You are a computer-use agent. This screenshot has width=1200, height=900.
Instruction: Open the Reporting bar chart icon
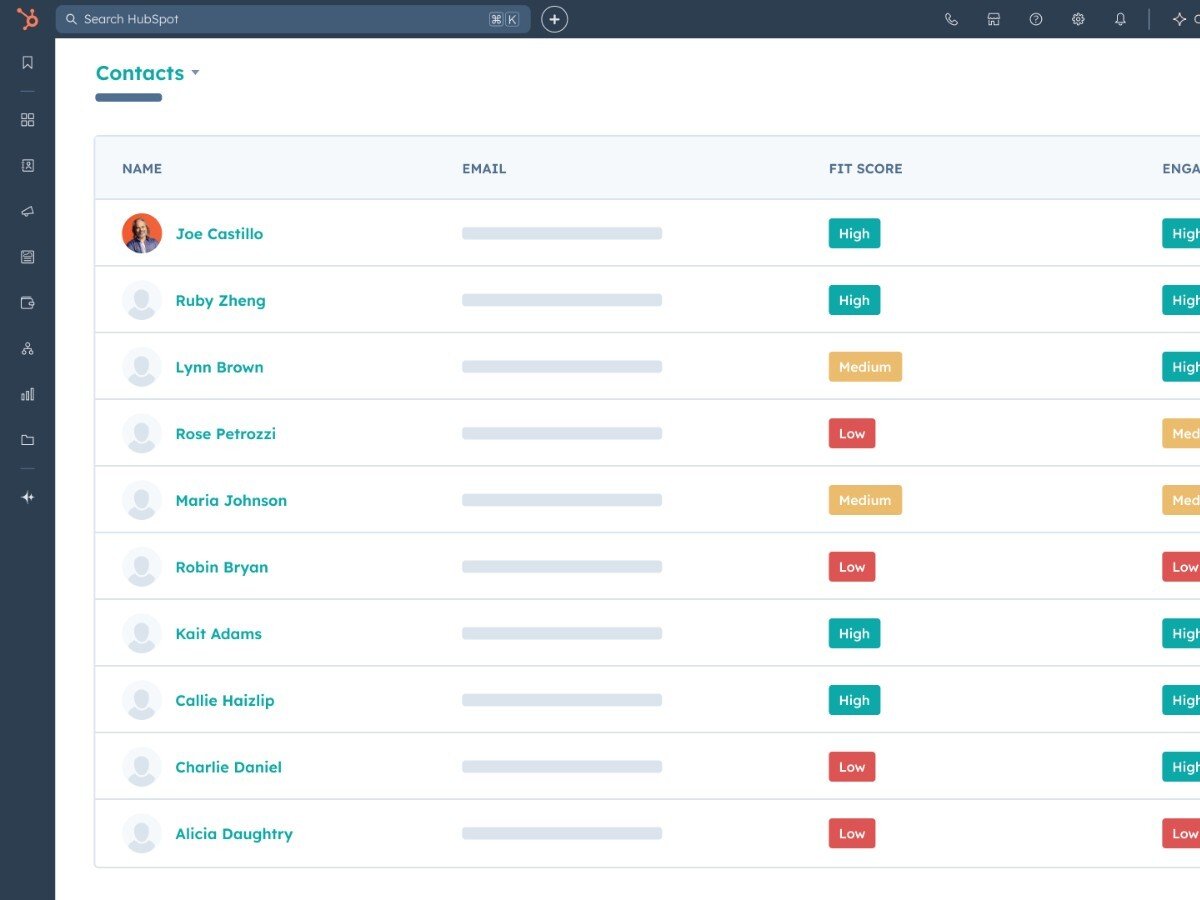click(27, 394)
